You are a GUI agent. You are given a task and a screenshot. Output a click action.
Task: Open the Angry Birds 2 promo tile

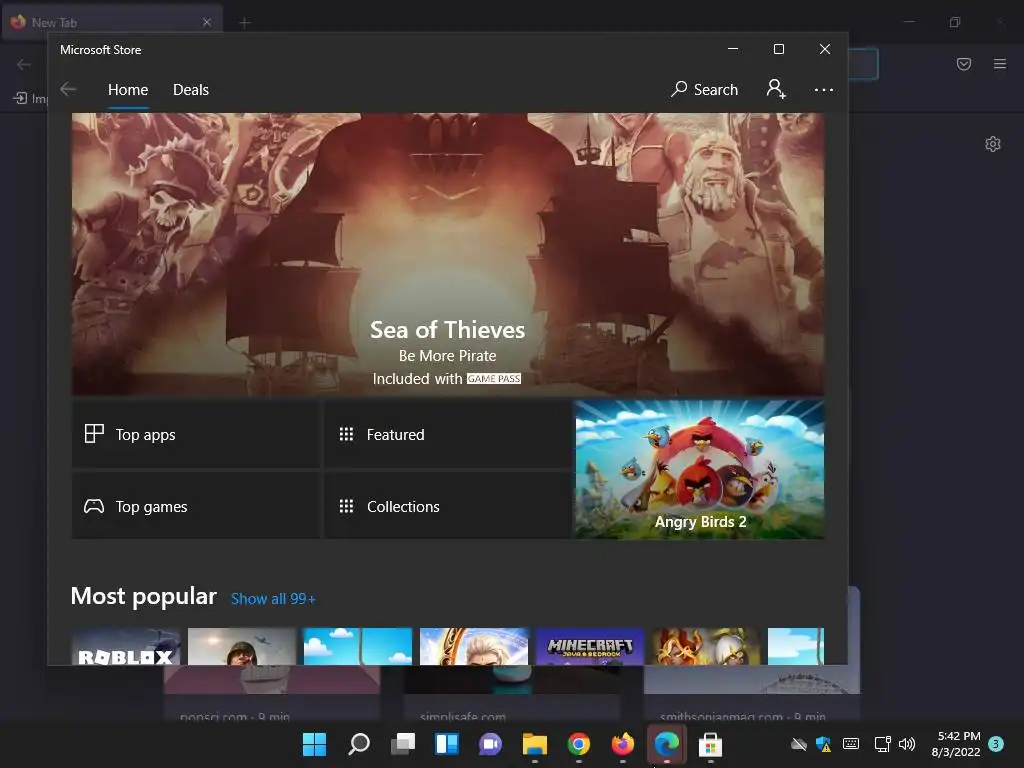point(699,470)
